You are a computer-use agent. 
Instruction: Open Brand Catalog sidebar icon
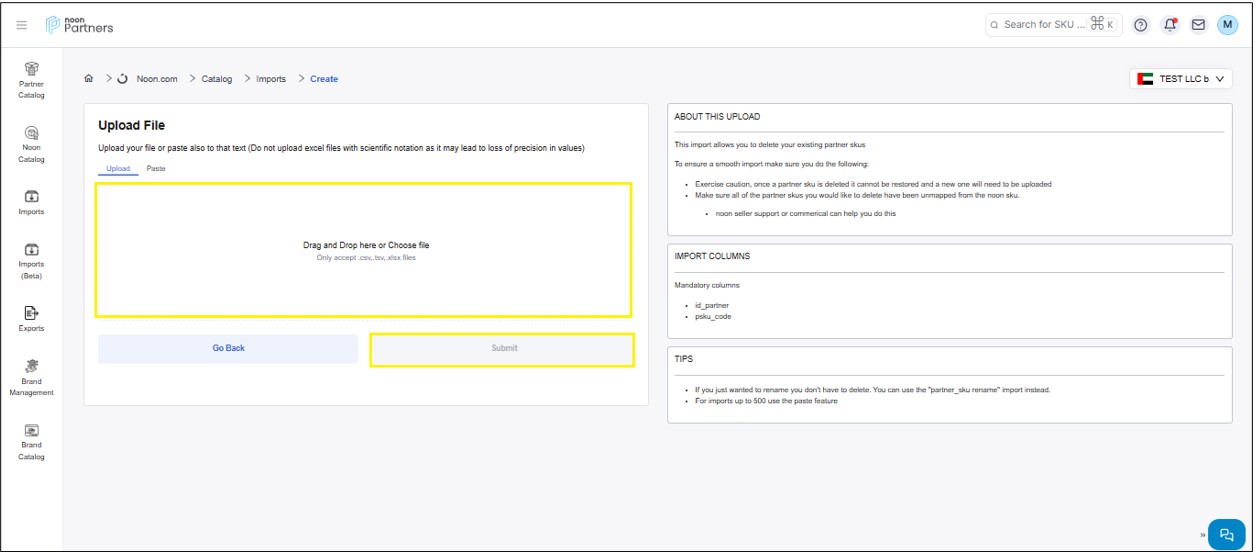(x=31, y=441)
